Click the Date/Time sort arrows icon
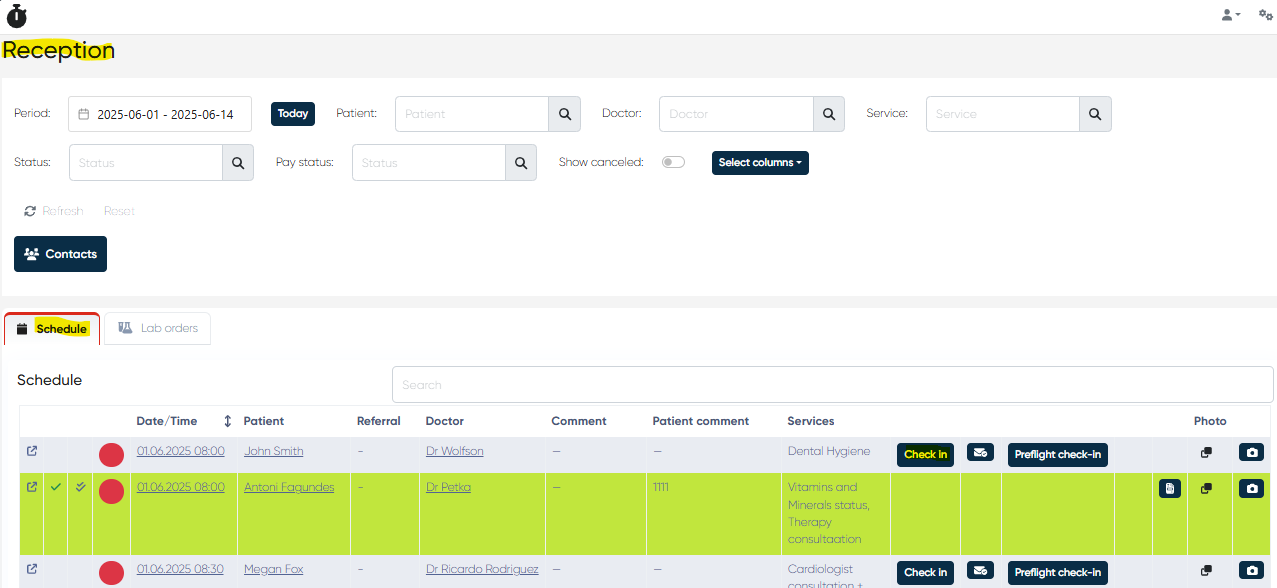The image size is (1277, 588). click(228, 421)
